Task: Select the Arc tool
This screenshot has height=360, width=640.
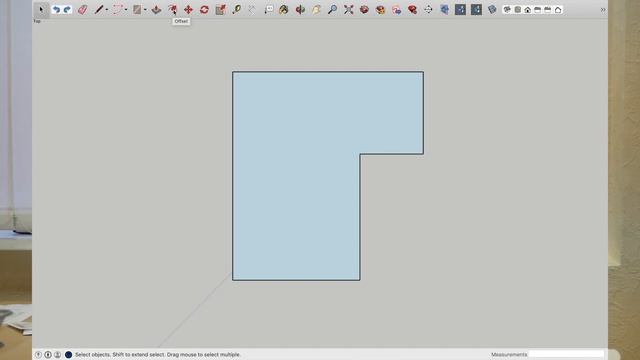Action: [118, 9]
